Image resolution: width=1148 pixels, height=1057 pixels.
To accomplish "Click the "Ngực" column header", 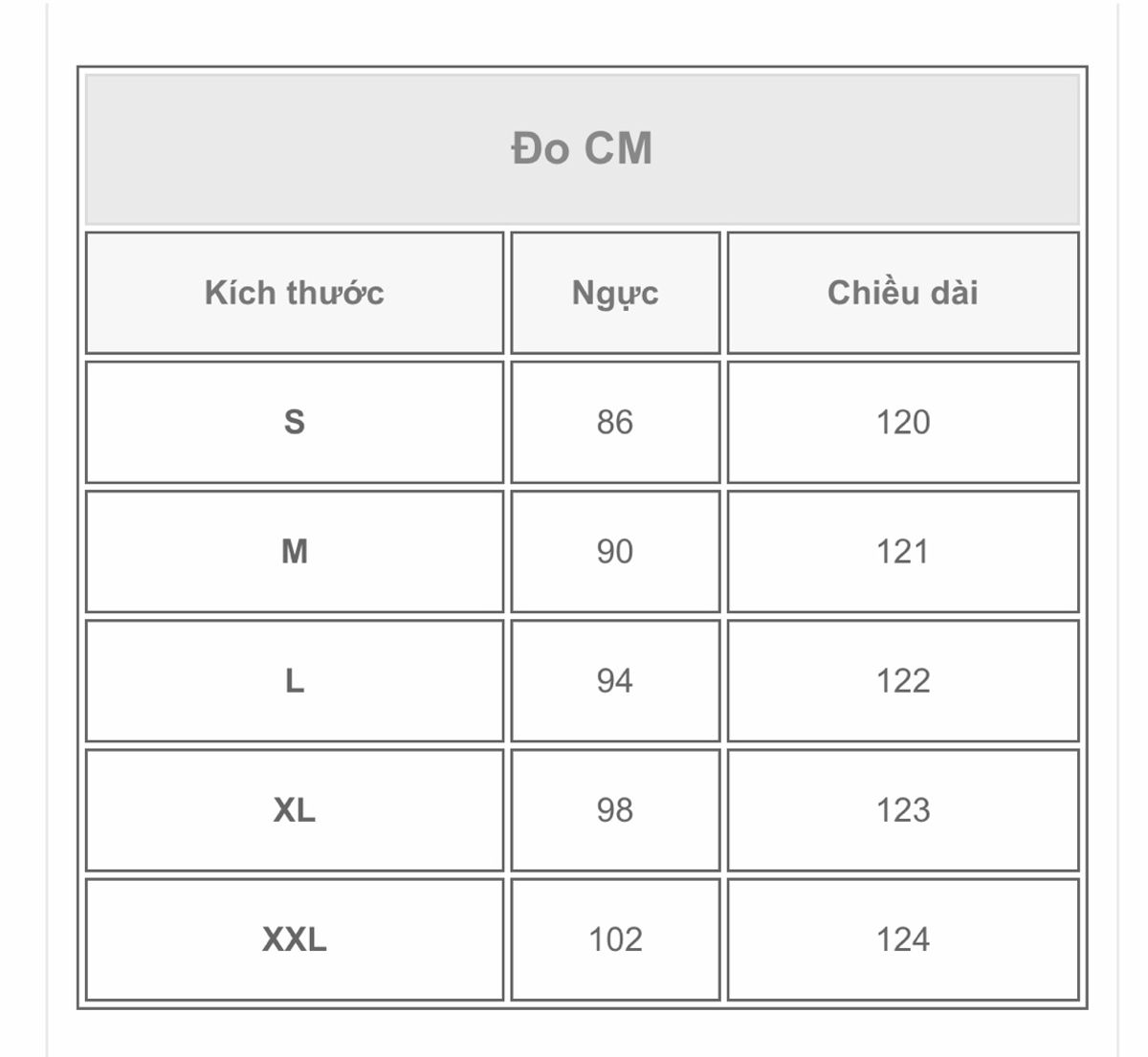I will tap(615, 293).
